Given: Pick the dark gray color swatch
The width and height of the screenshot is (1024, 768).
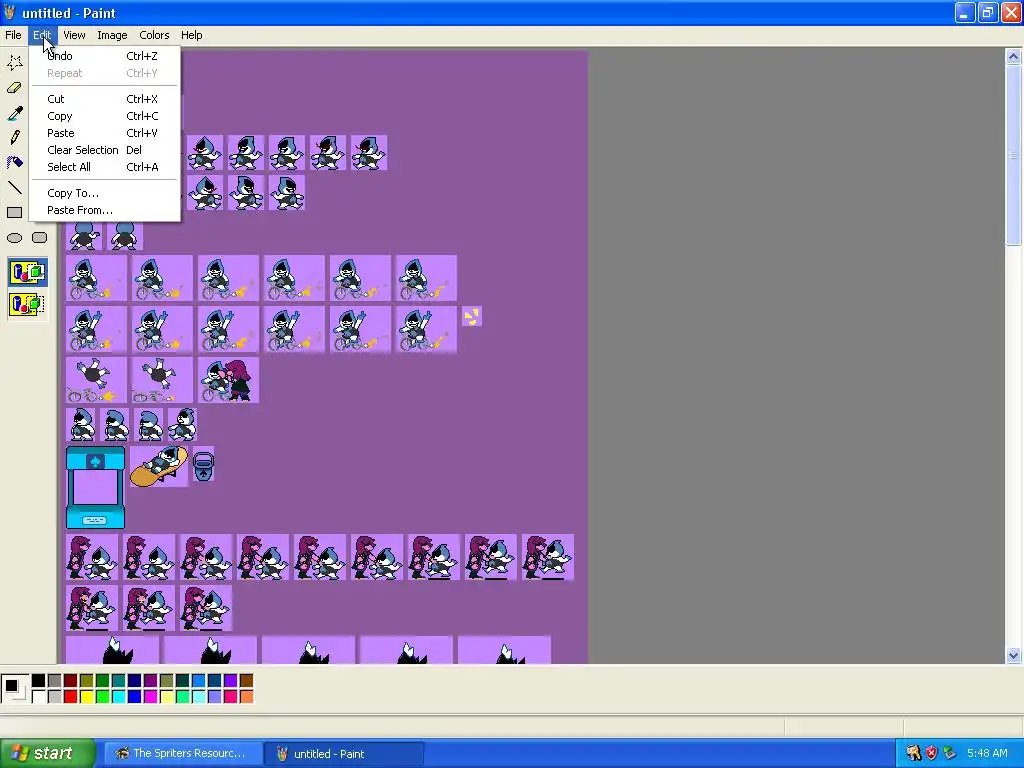Looking at the screenshot, I should 54,681.
